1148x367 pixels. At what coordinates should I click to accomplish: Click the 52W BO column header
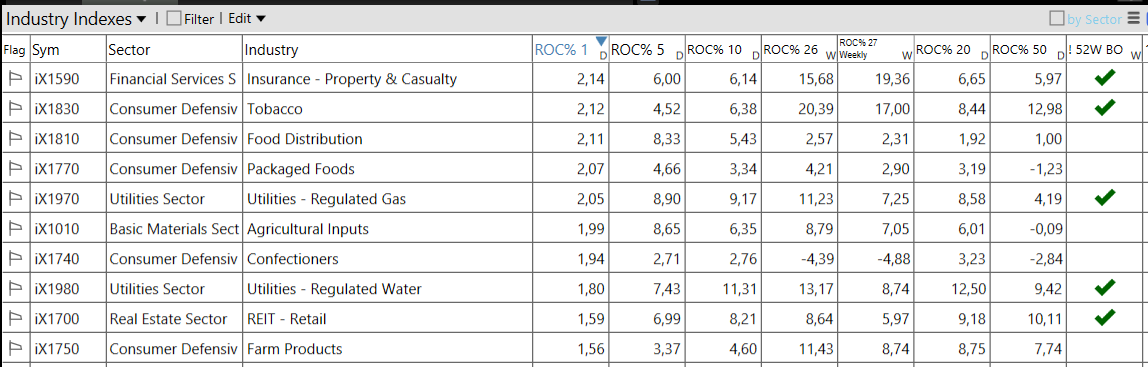click(1105, 50)
